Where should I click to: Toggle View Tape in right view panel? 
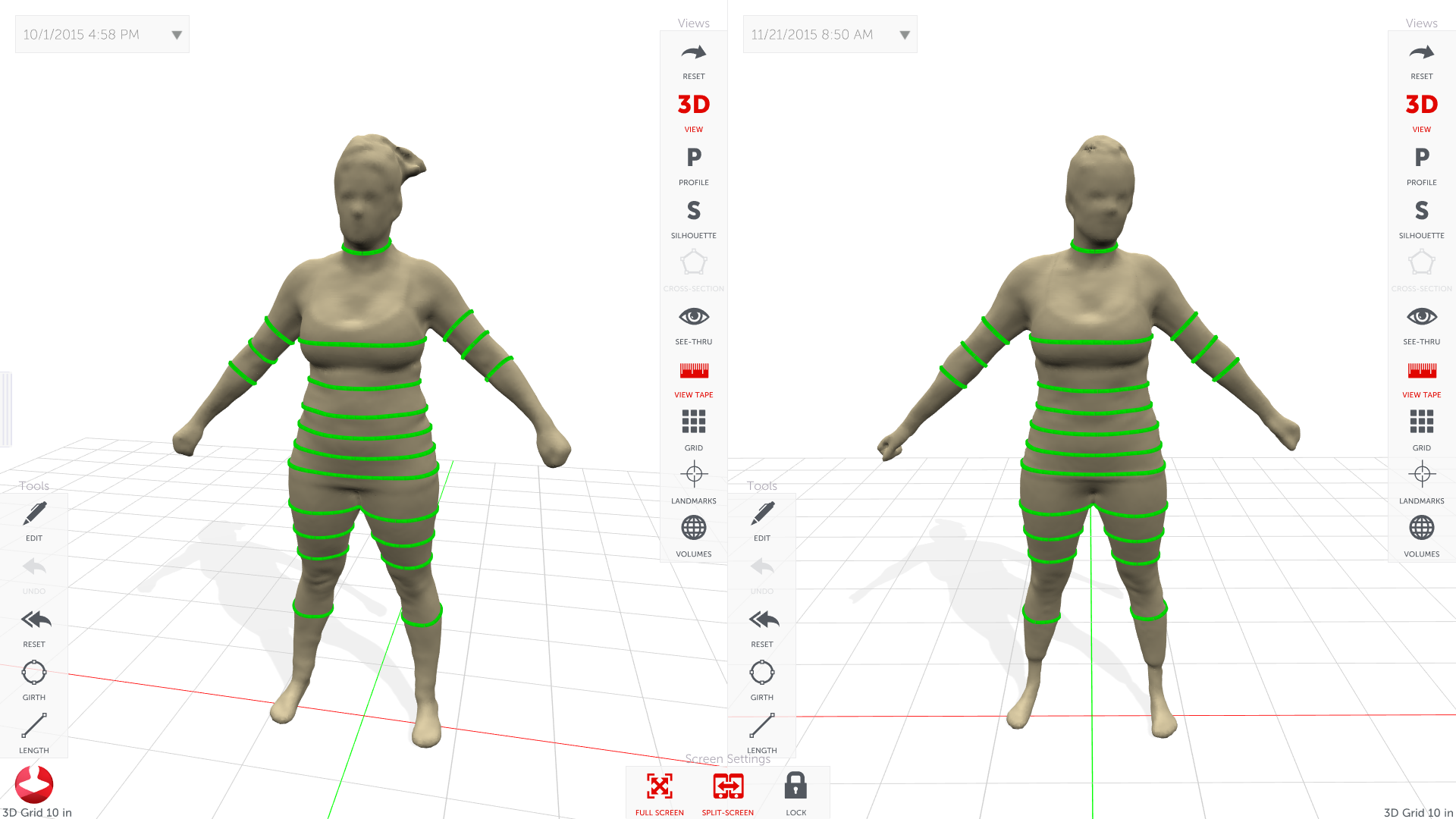click(x=1421, y=371)
